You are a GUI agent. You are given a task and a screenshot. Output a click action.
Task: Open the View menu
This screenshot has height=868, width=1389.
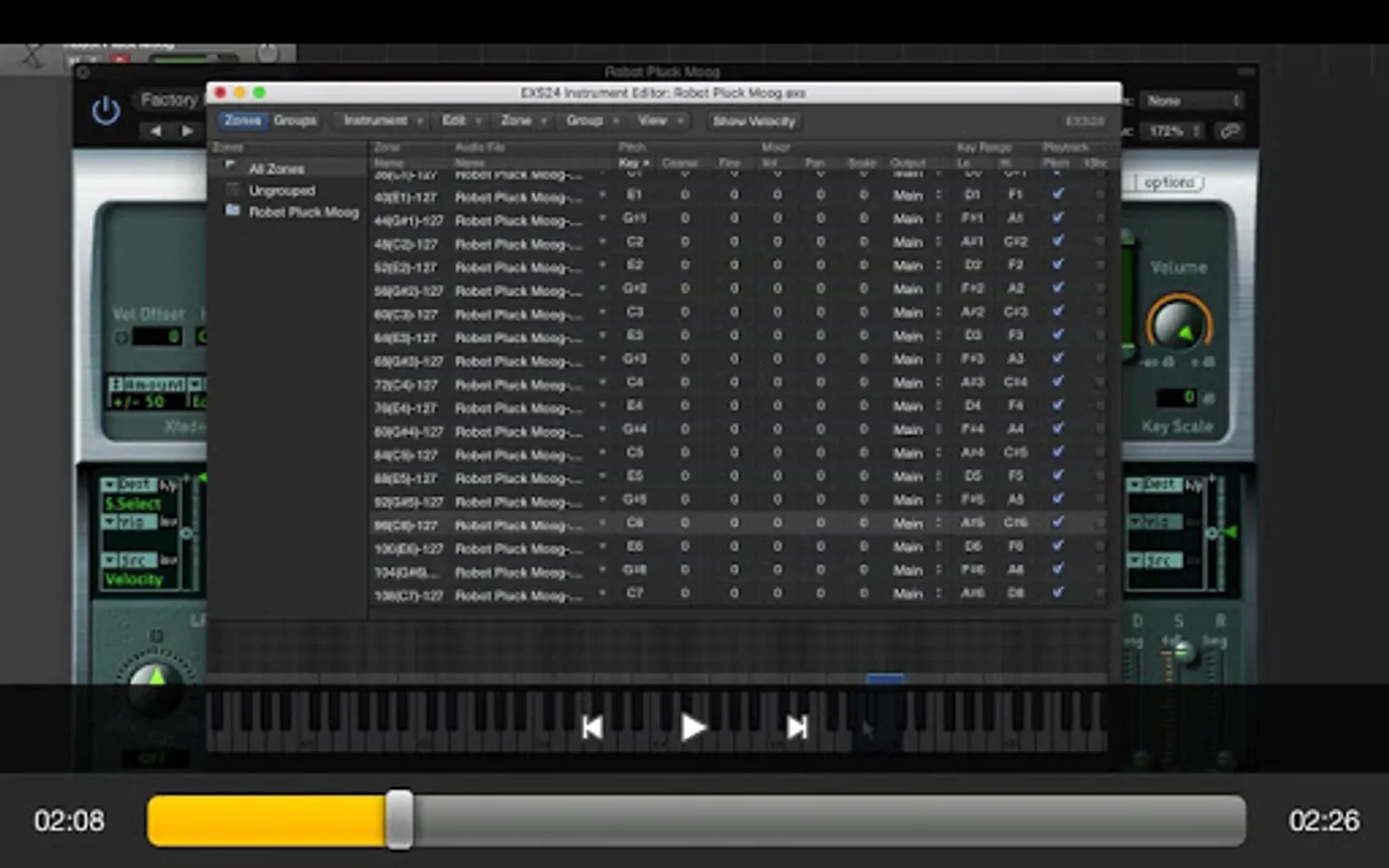659,121
